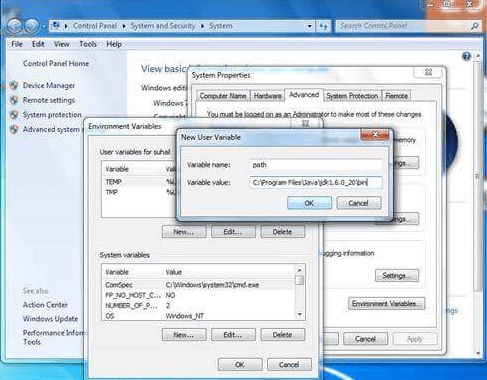487x380 pixels.
Task: Expand the breadcrumb arrow after System and Security
Action: pos(202,26)
